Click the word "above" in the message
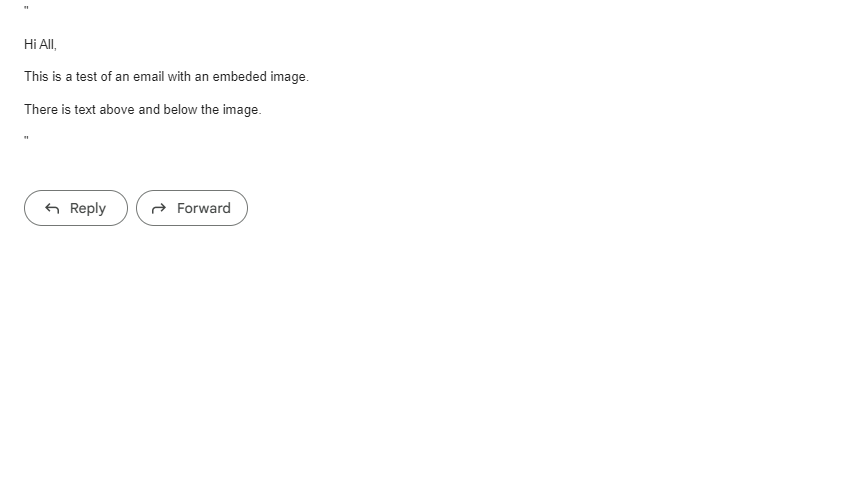This screenshot has width=856, height=485. coord(117,109)
